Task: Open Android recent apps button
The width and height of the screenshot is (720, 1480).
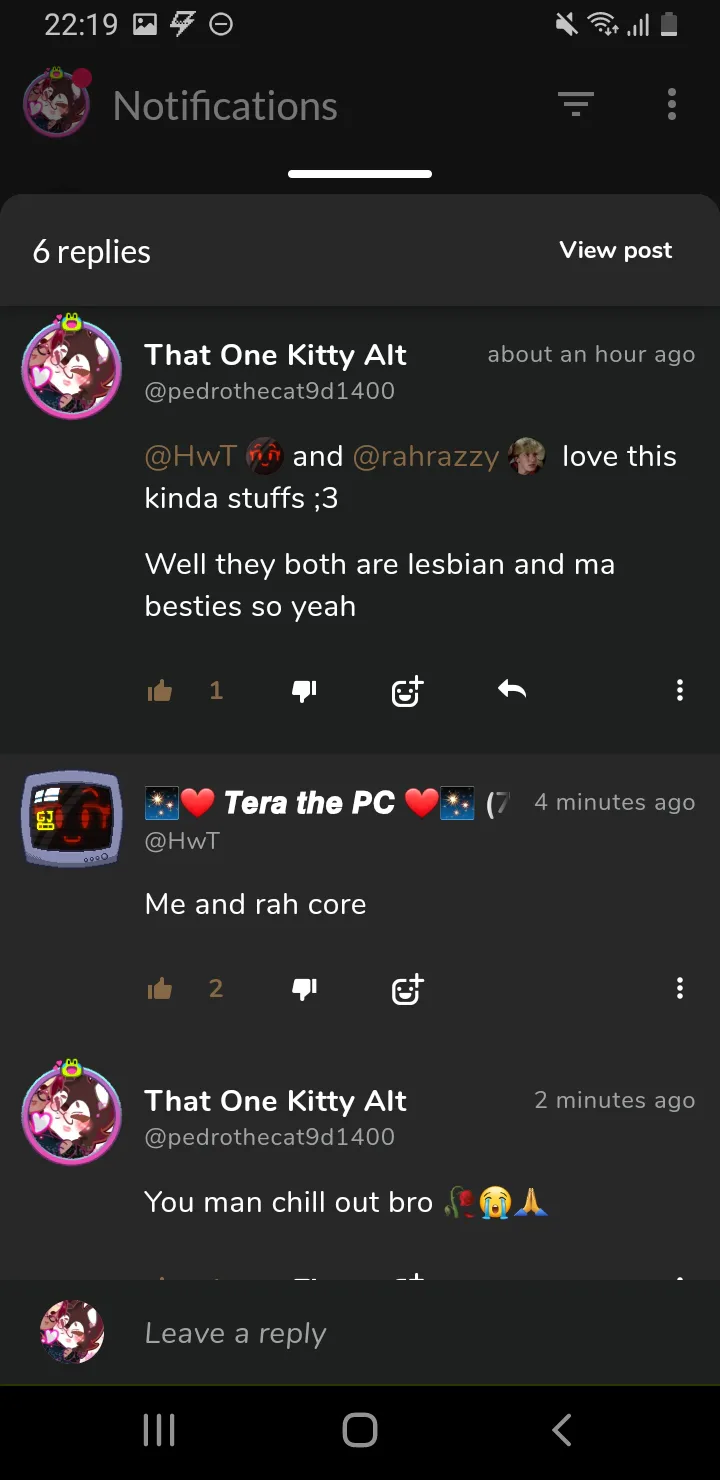Action: (x=159, y=1430)
